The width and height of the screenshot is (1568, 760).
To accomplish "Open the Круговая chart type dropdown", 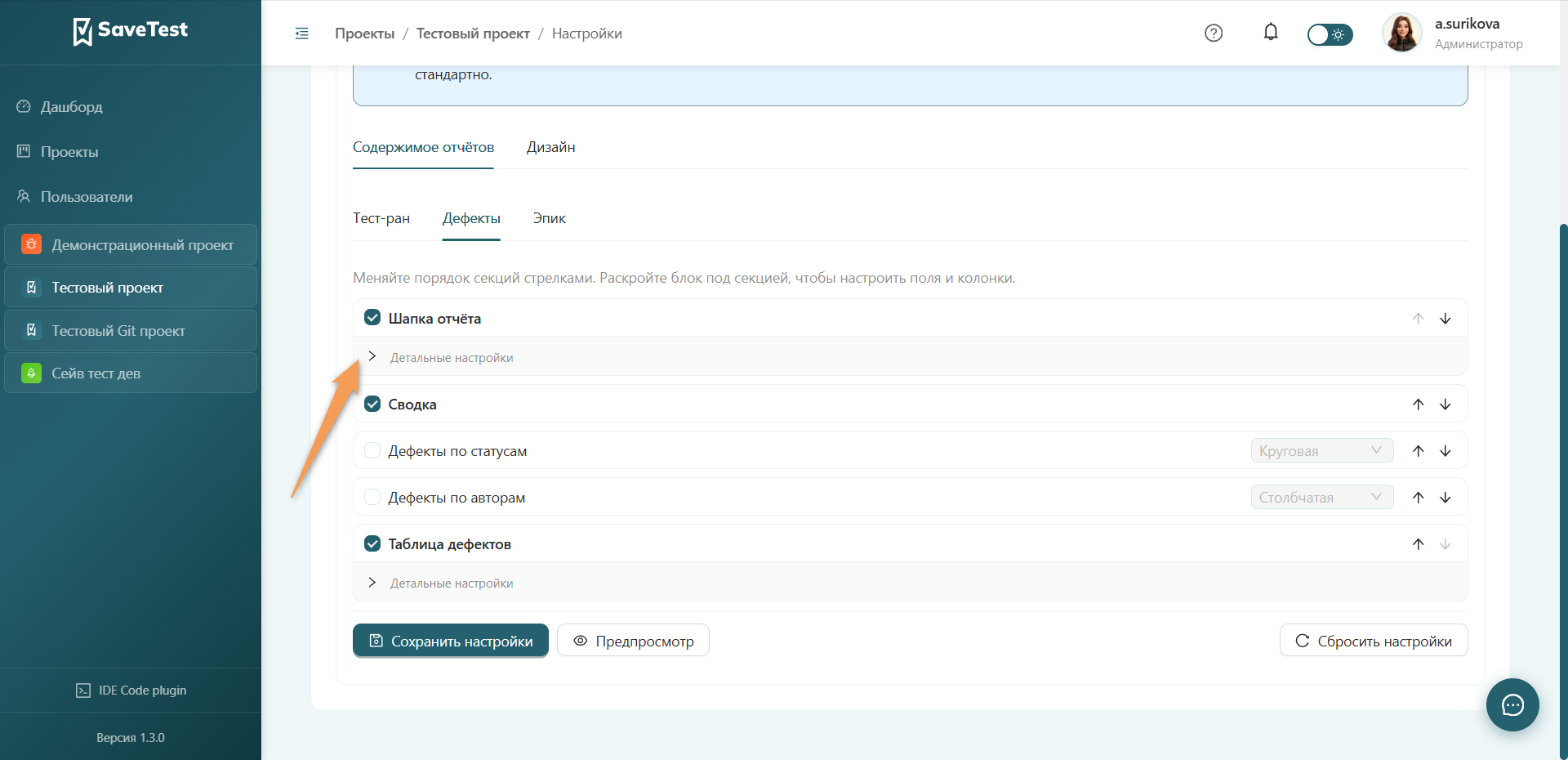I will tap(1321, 450).
